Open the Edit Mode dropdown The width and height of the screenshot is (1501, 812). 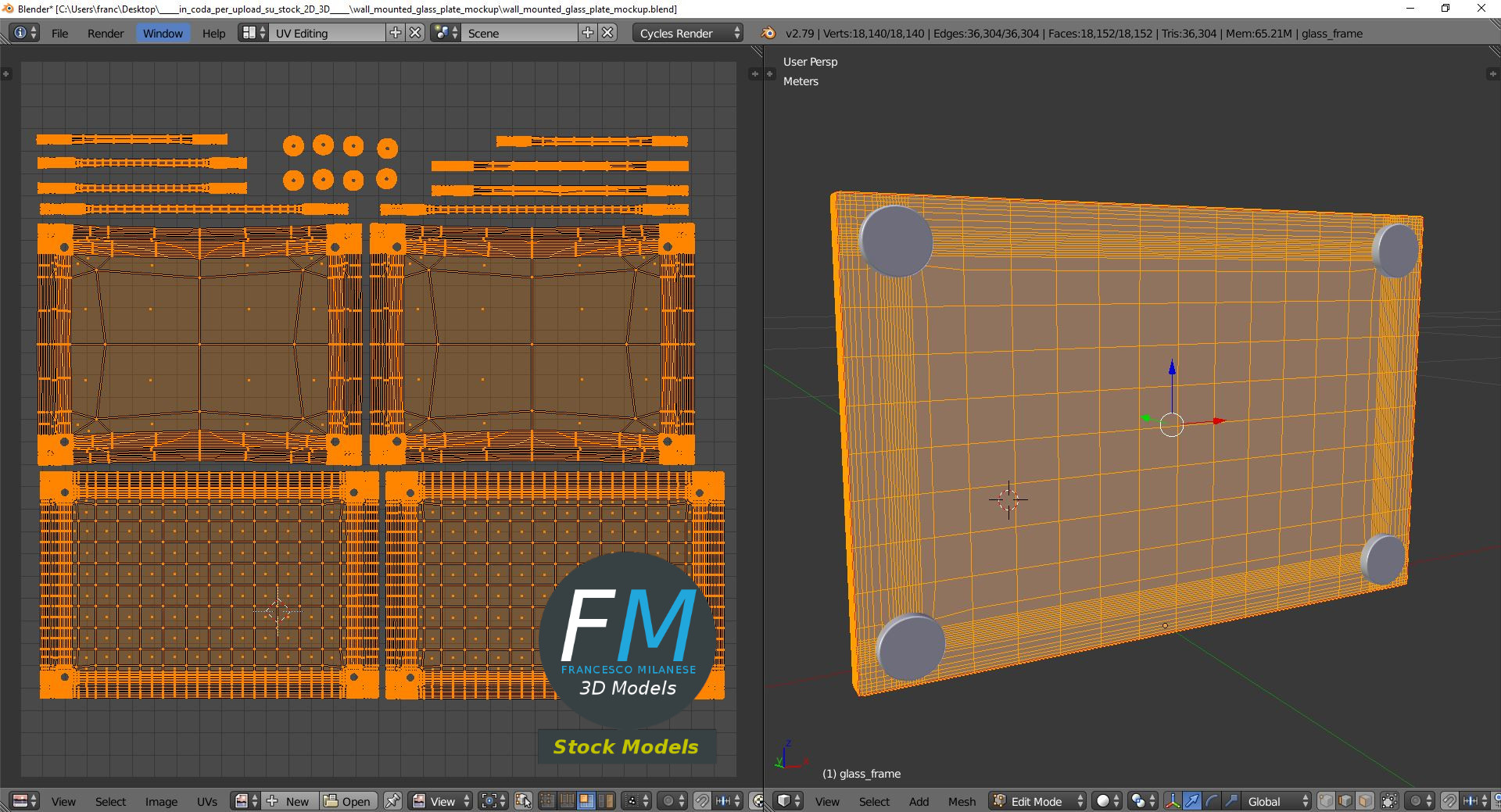[x=1037, y=801]
